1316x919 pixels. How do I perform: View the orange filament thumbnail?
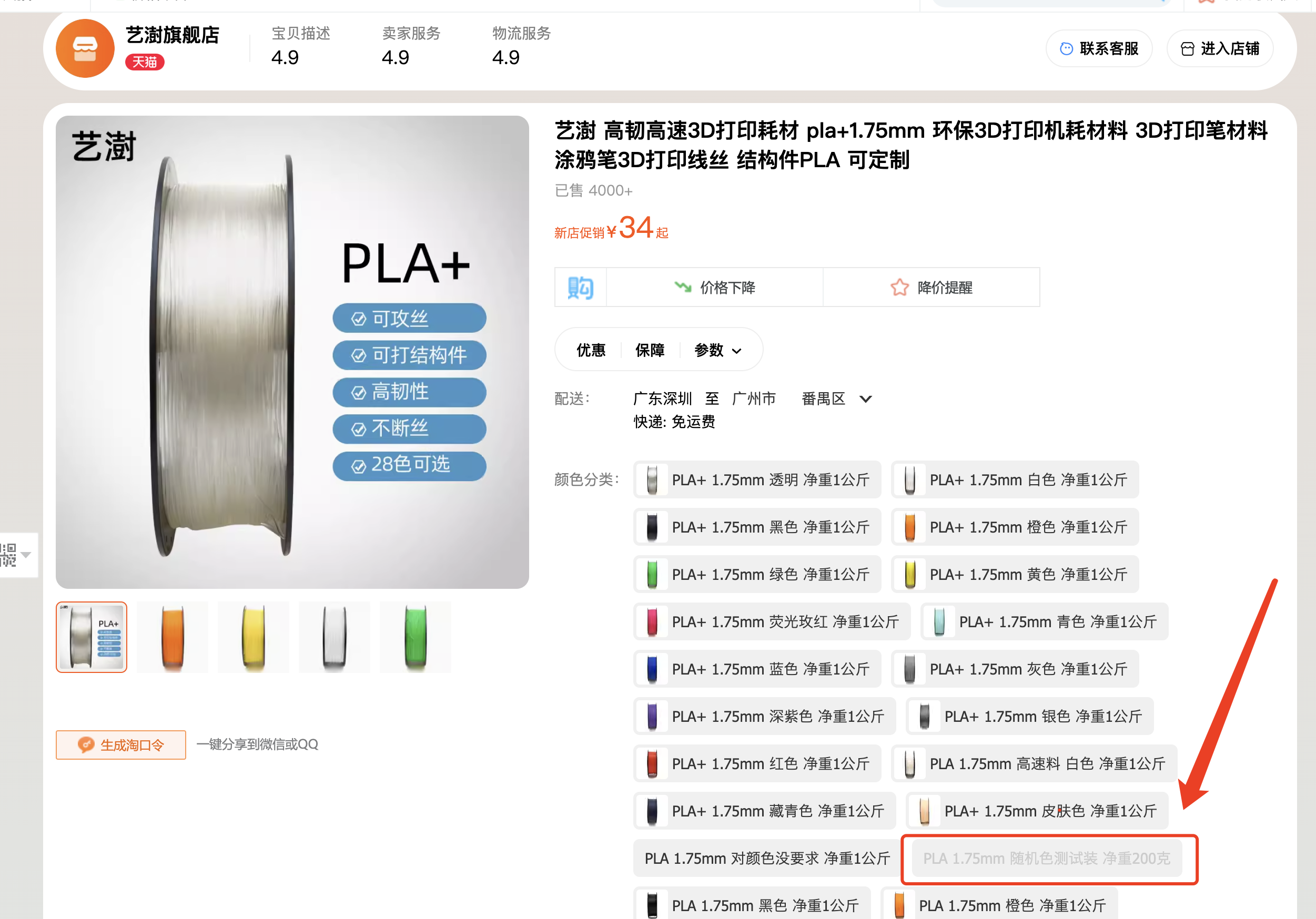point(173,637)
